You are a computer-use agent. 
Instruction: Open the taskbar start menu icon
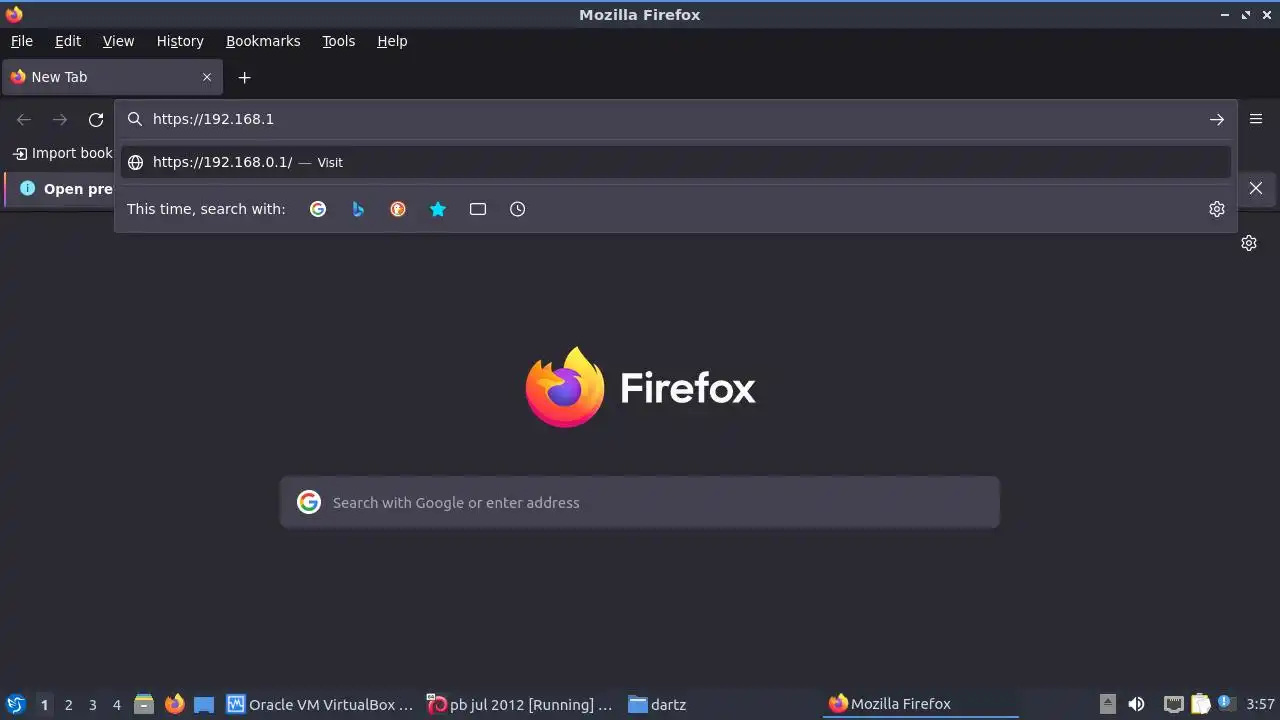16,704
